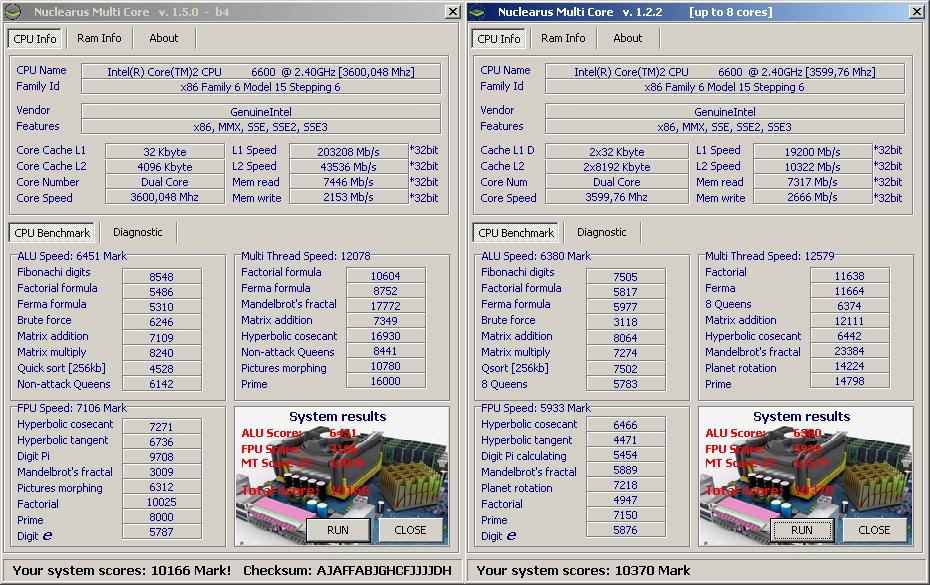Click Pictures morphing multi-thread score "10780"

pos(386,366)
